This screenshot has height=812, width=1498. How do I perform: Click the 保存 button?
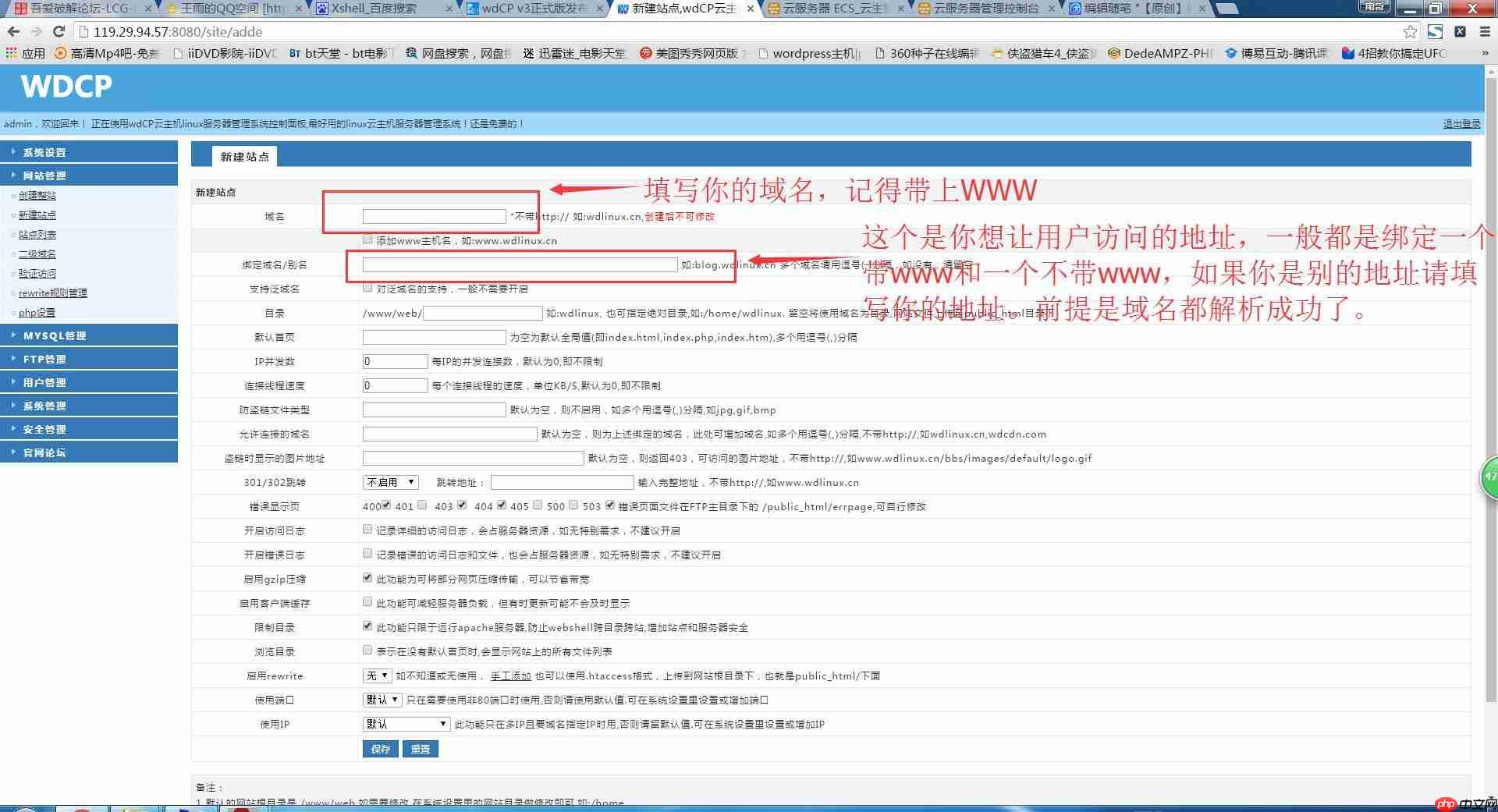click(x=380, y=748)
